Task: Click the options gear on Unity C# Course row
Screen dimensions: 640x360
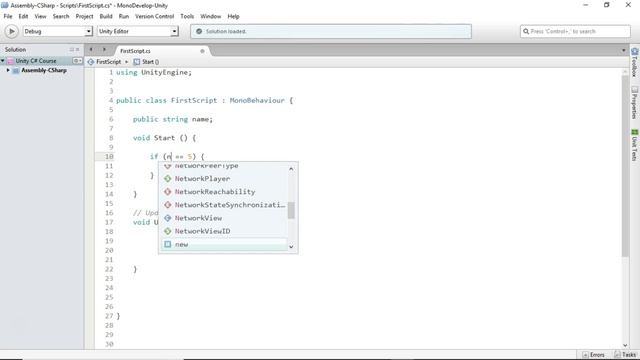Action: (77, 61)
